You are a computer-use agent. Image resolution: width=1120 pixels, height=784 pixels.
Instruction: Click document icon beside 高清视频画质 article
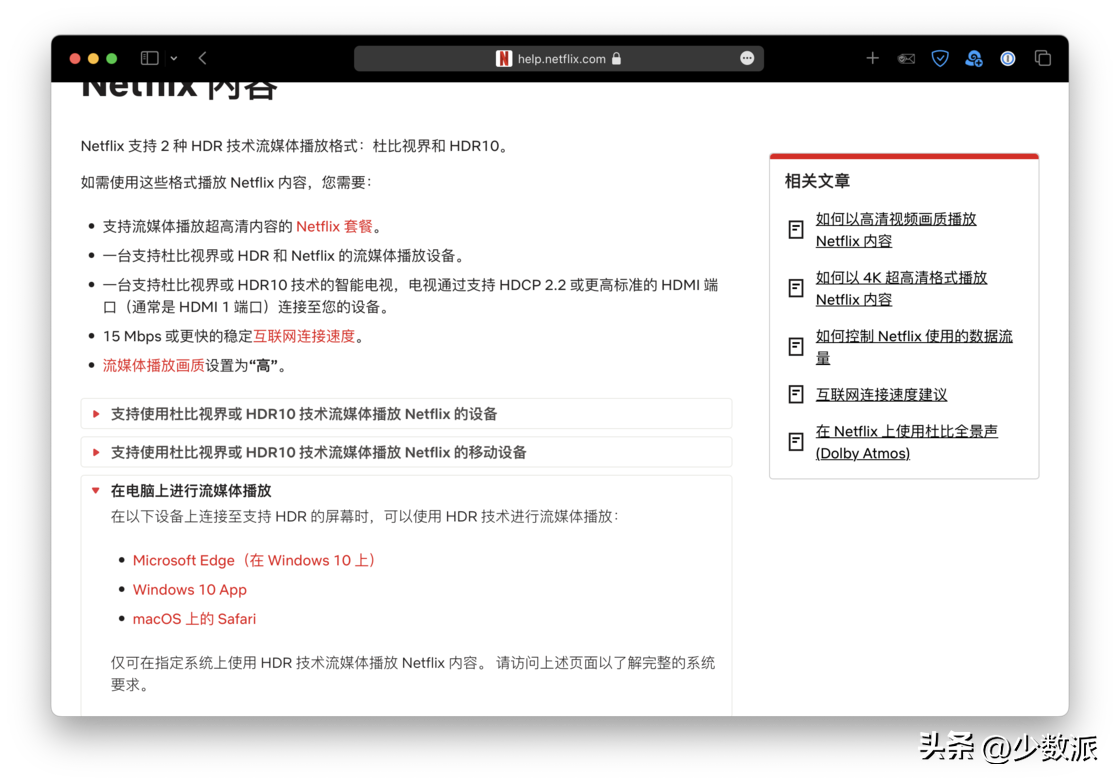tap(796, 230)
